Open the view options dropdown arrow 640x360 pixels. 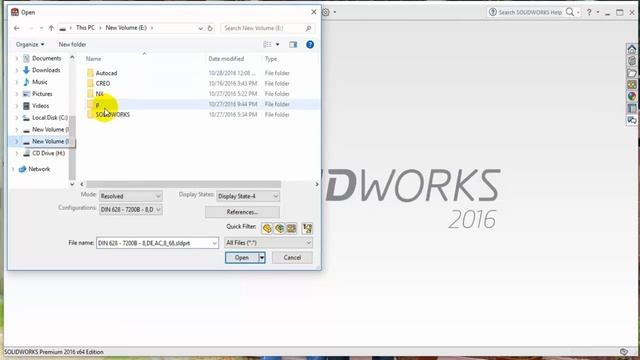278,44
